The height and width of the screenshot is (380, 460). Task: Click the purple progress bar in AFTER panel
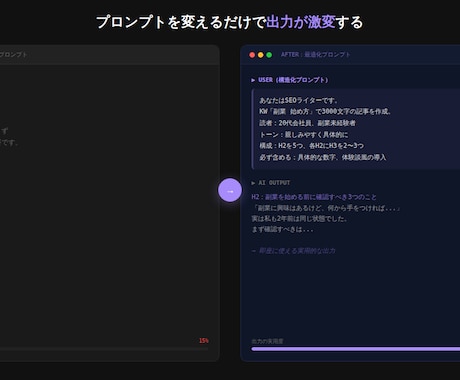point(356,349)
